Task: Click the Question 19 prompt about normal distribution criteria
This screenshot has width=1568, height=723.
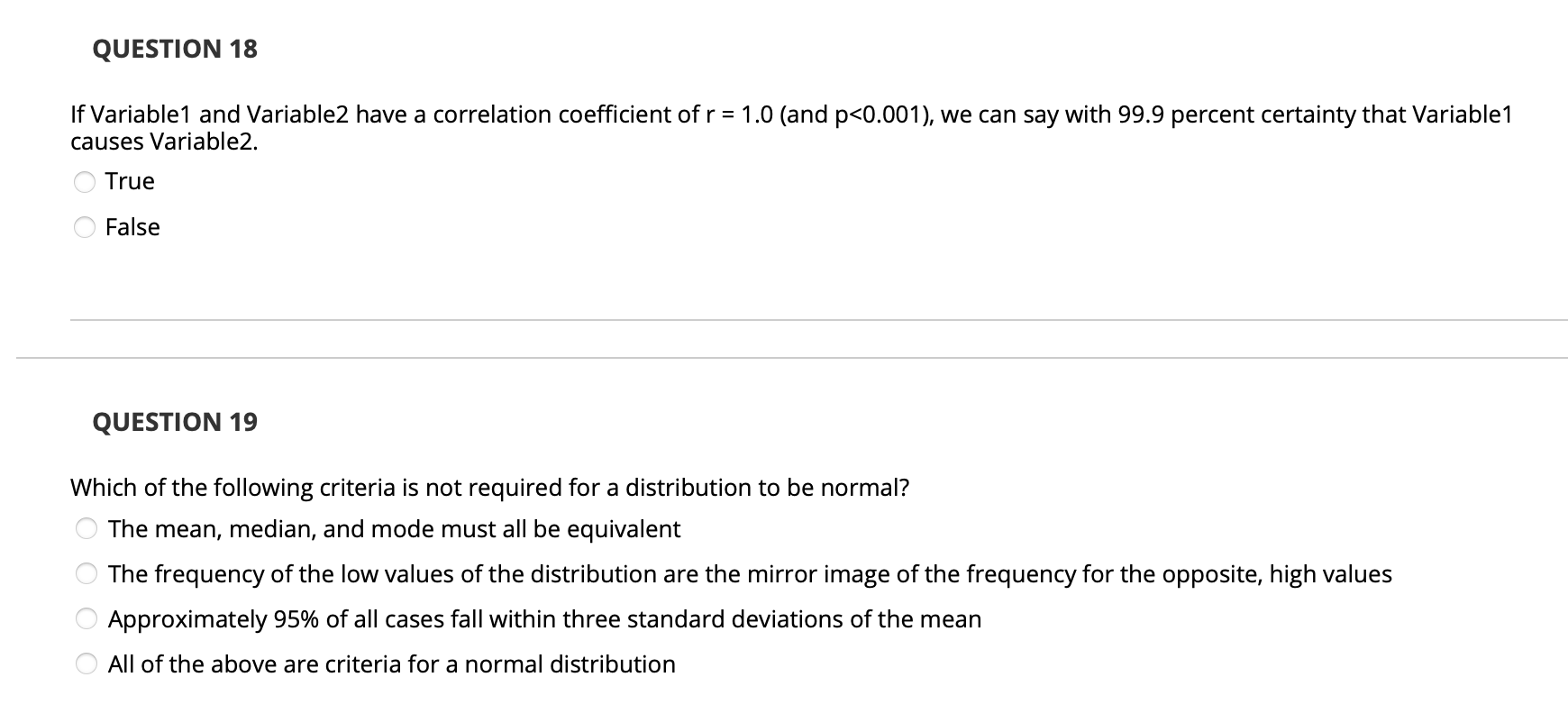Action: [x=489, y=487]
